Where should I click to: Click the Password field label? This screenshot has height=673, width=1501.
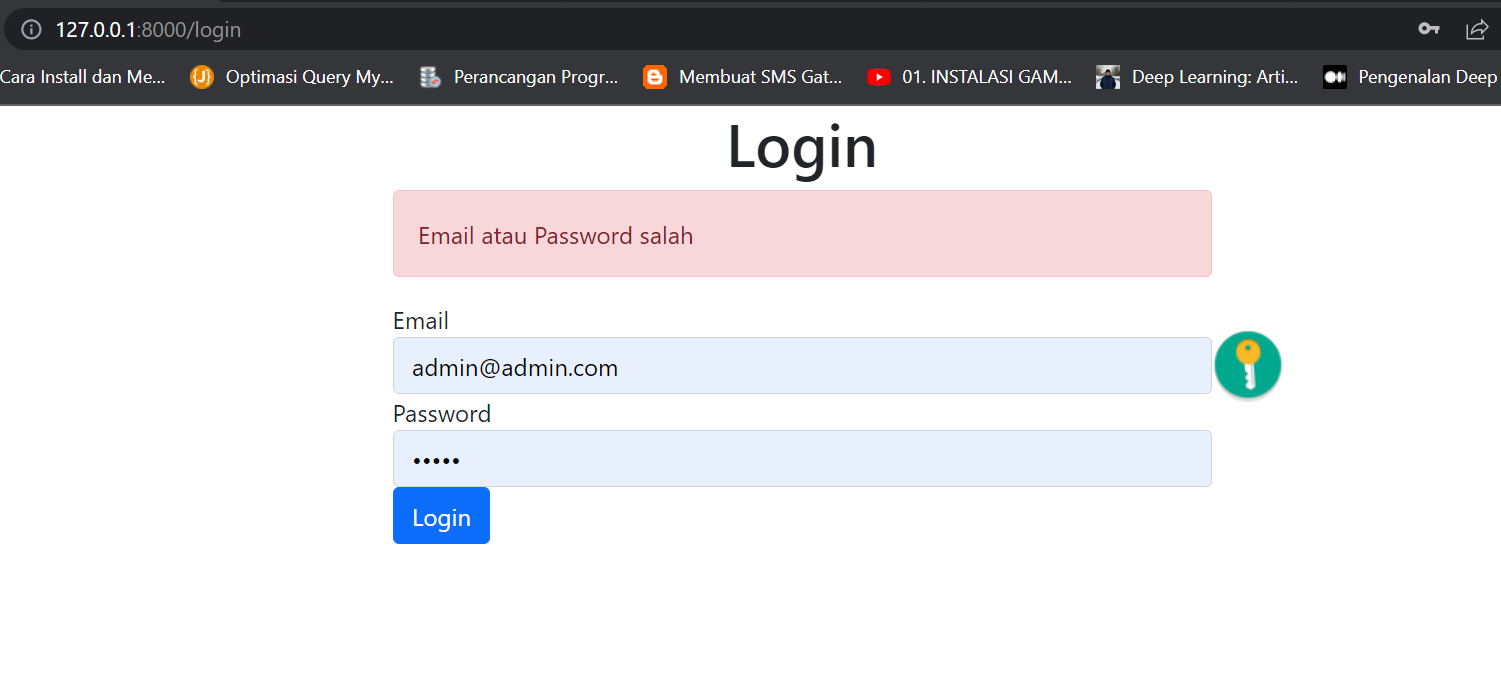click(442, 414)
